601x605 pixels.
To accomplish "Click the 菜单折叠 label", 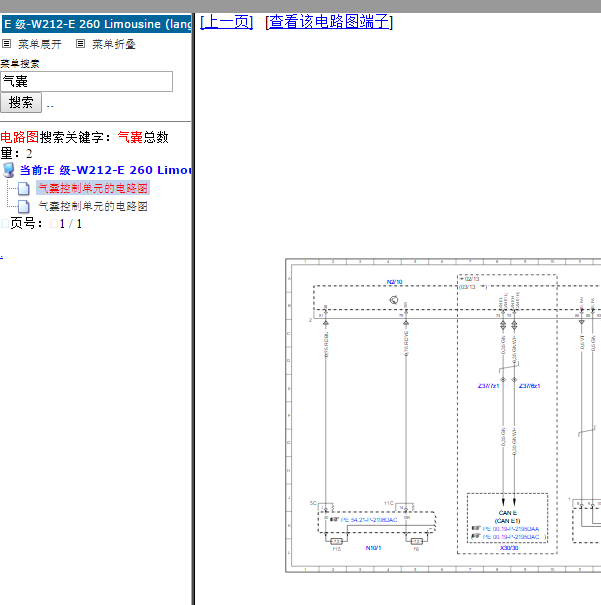I will click(x=114, y=44).
